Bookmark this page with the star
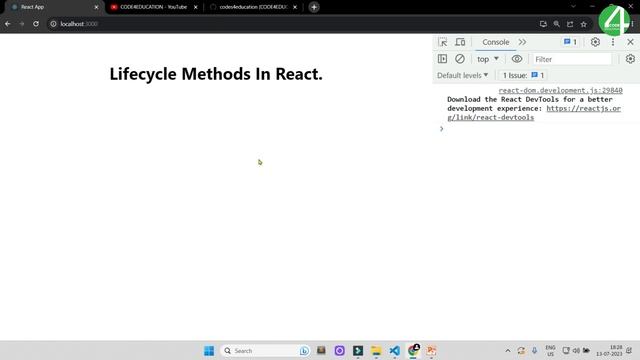640x360 pixels. pos(584,24)
